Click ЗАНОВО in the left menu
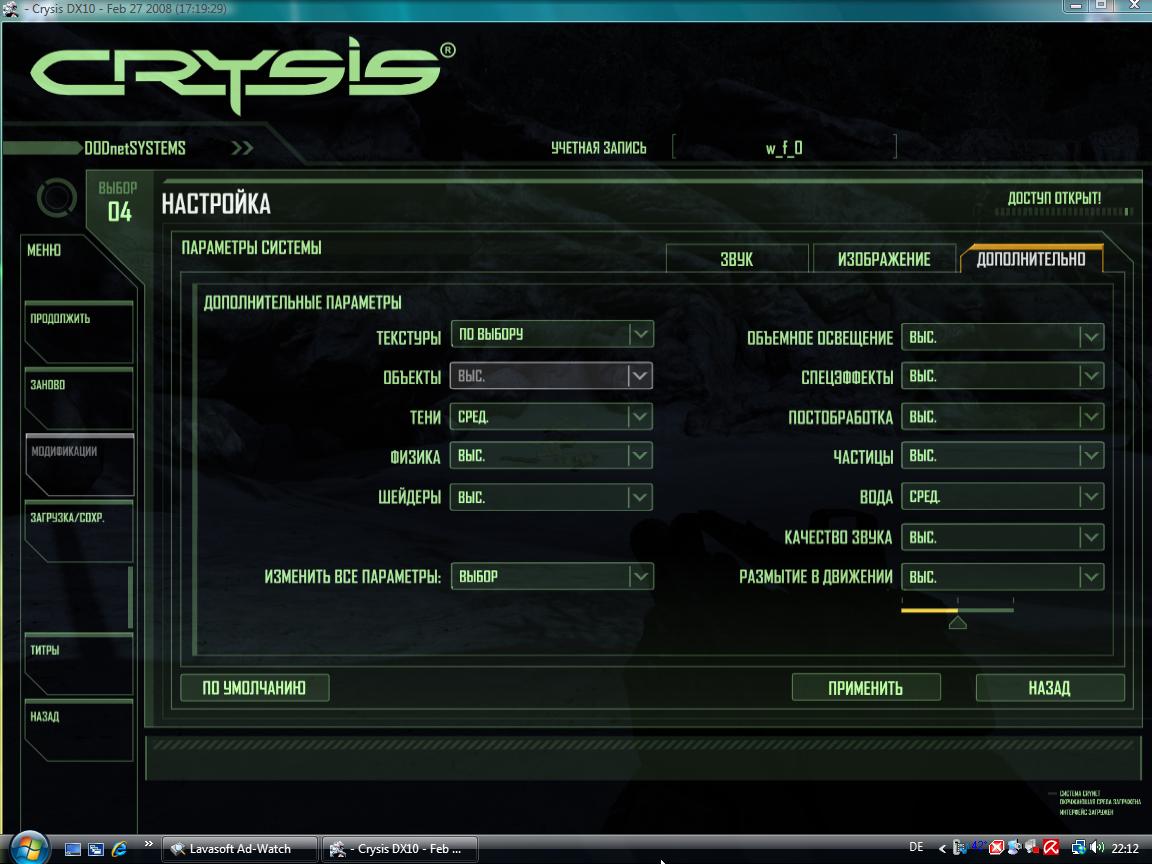This screenshot has width=1152, height=864. [79, 398]
